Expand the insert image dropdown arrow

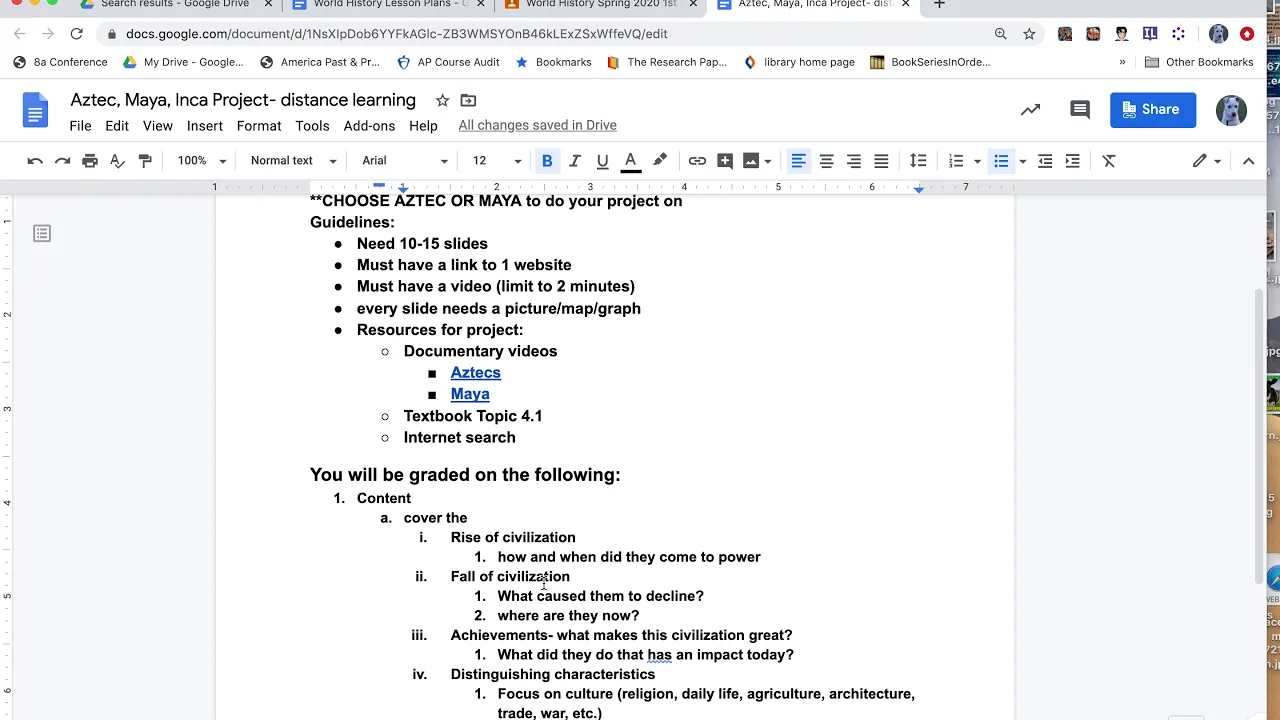click(768, 161)
